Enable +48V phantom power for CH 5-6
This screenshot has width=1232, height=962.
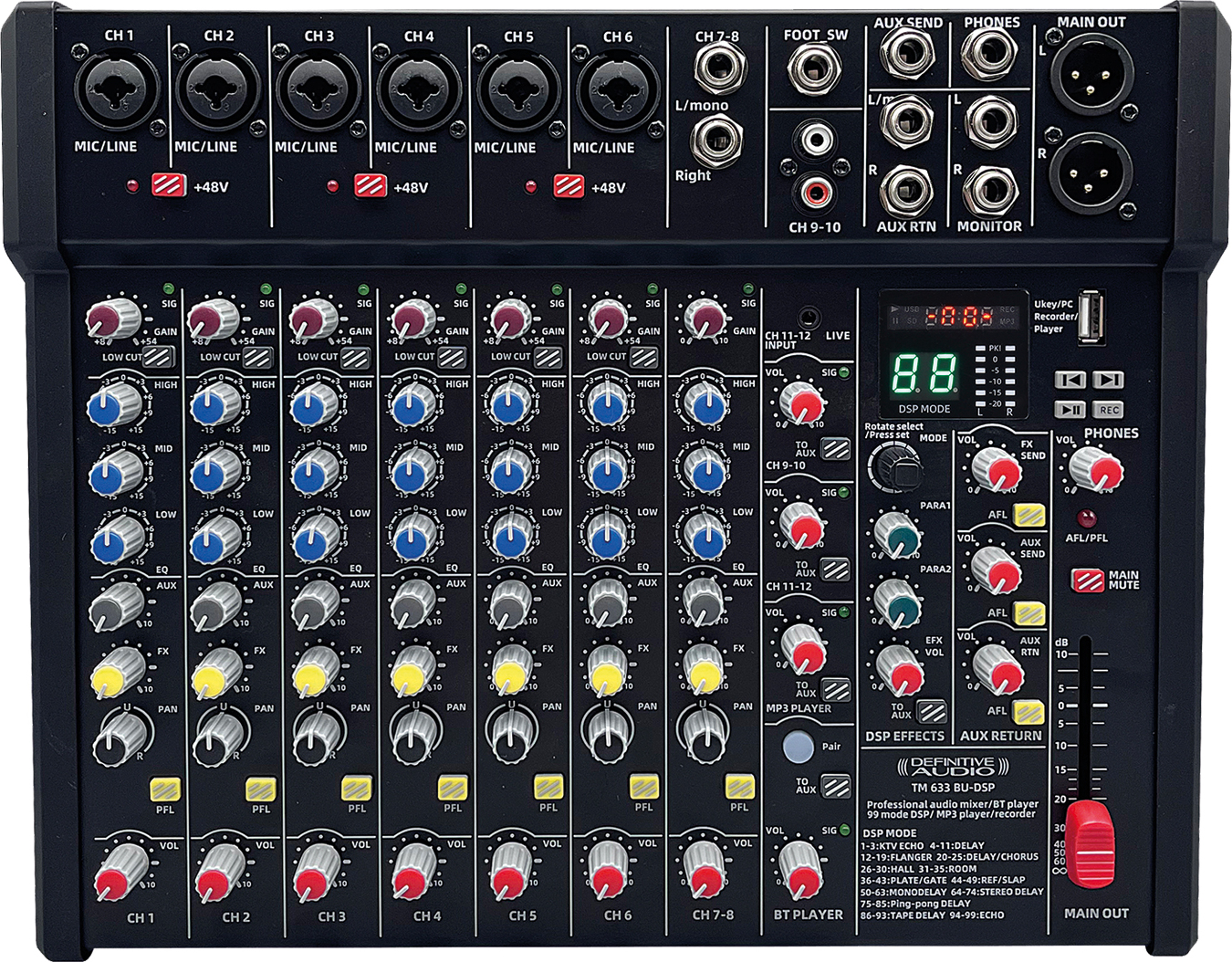click(x=569, y=186)
